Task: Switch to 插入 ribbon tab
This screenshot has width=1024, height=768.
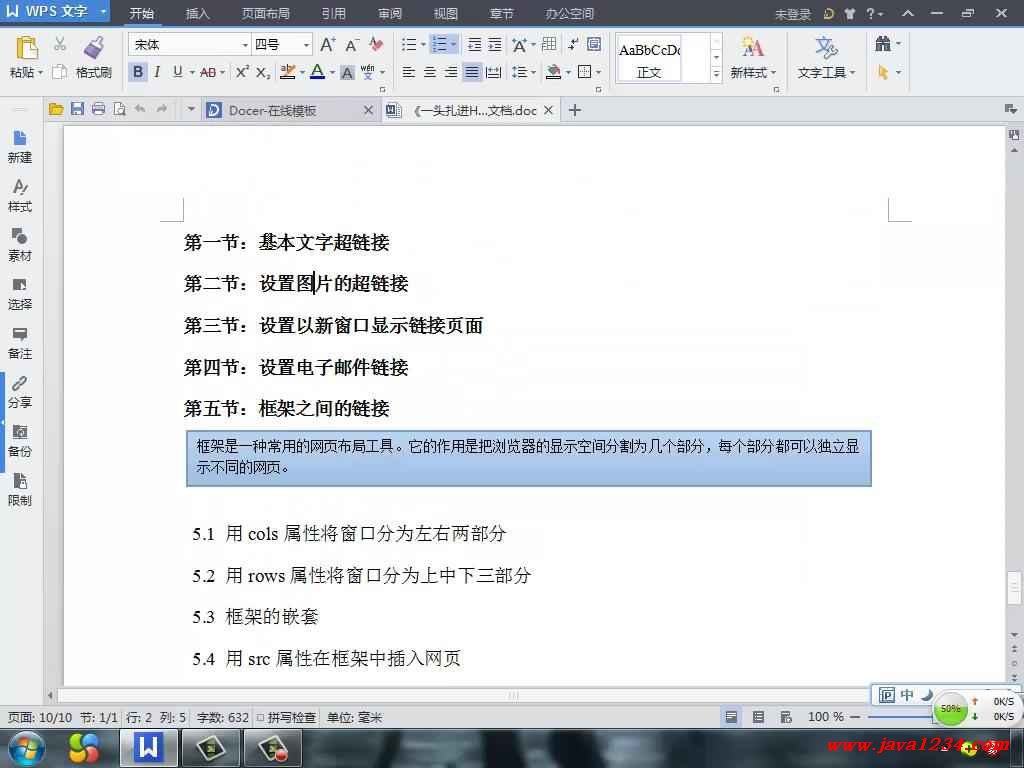Action: pos(197,14)
